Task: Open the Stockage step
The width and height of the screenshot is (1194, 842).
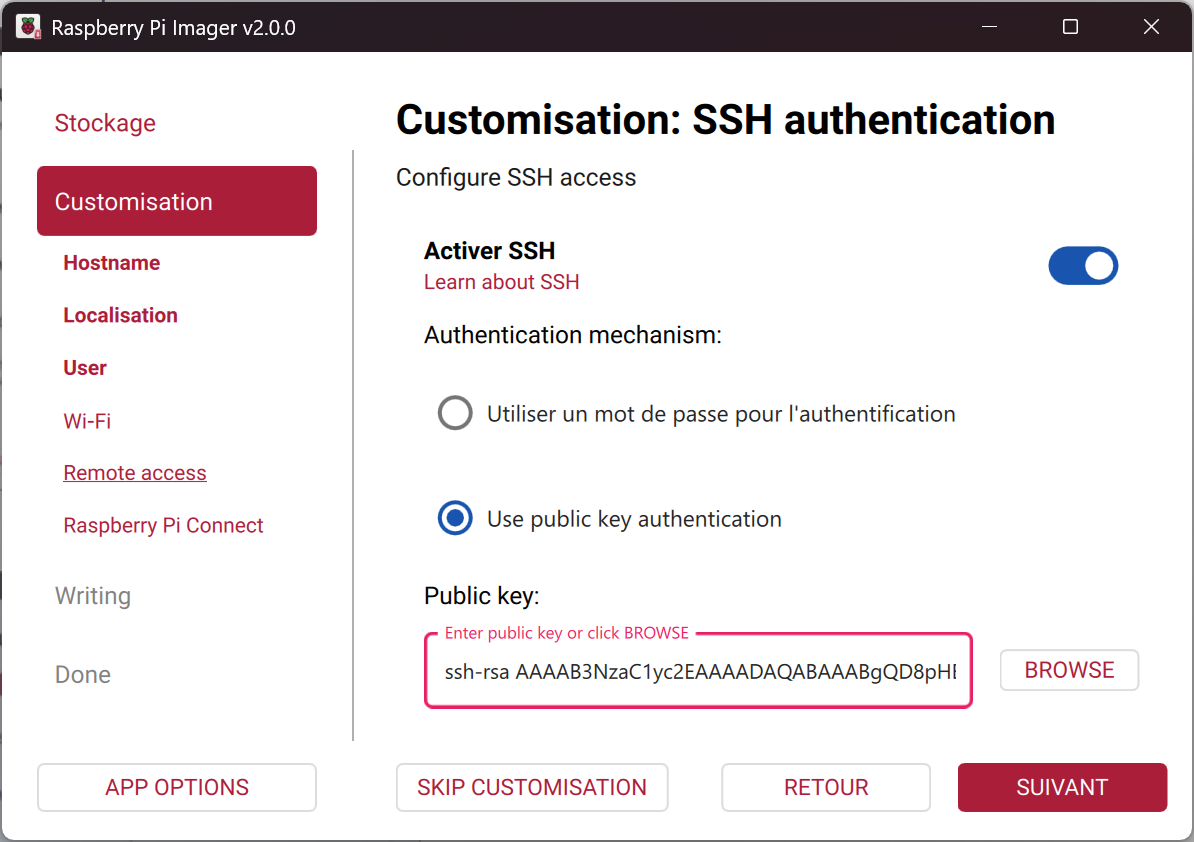Action: tap(105, 123)
